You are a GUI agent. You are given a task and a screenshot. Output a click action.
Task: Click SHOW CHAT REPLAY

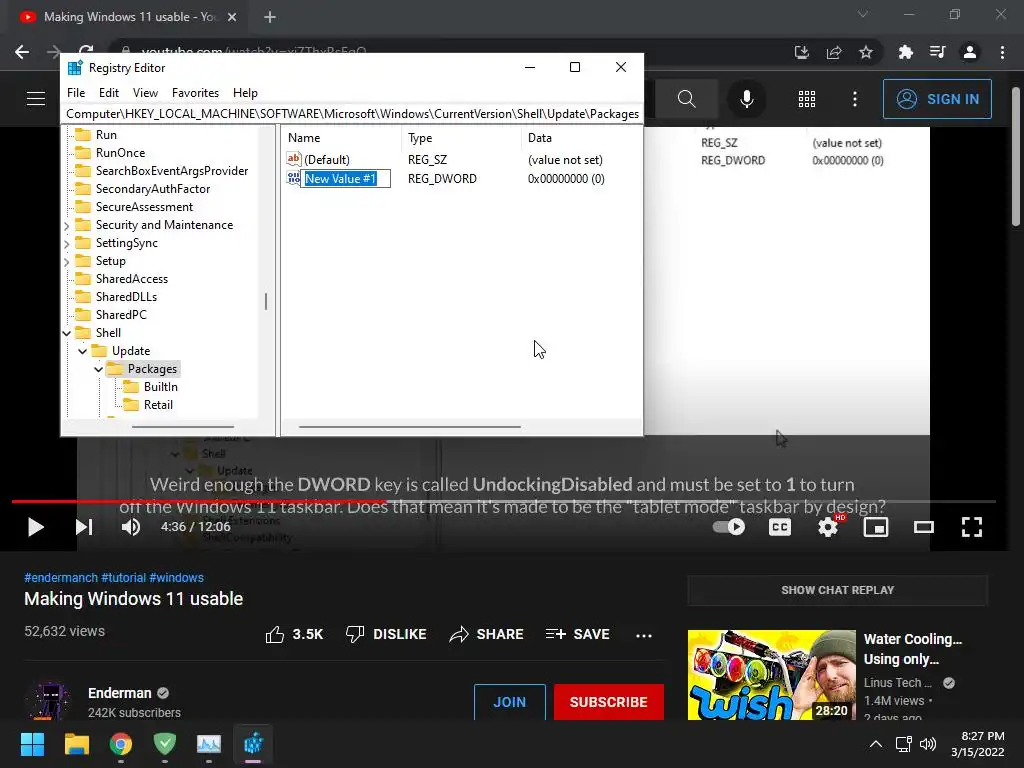(837, 590)
